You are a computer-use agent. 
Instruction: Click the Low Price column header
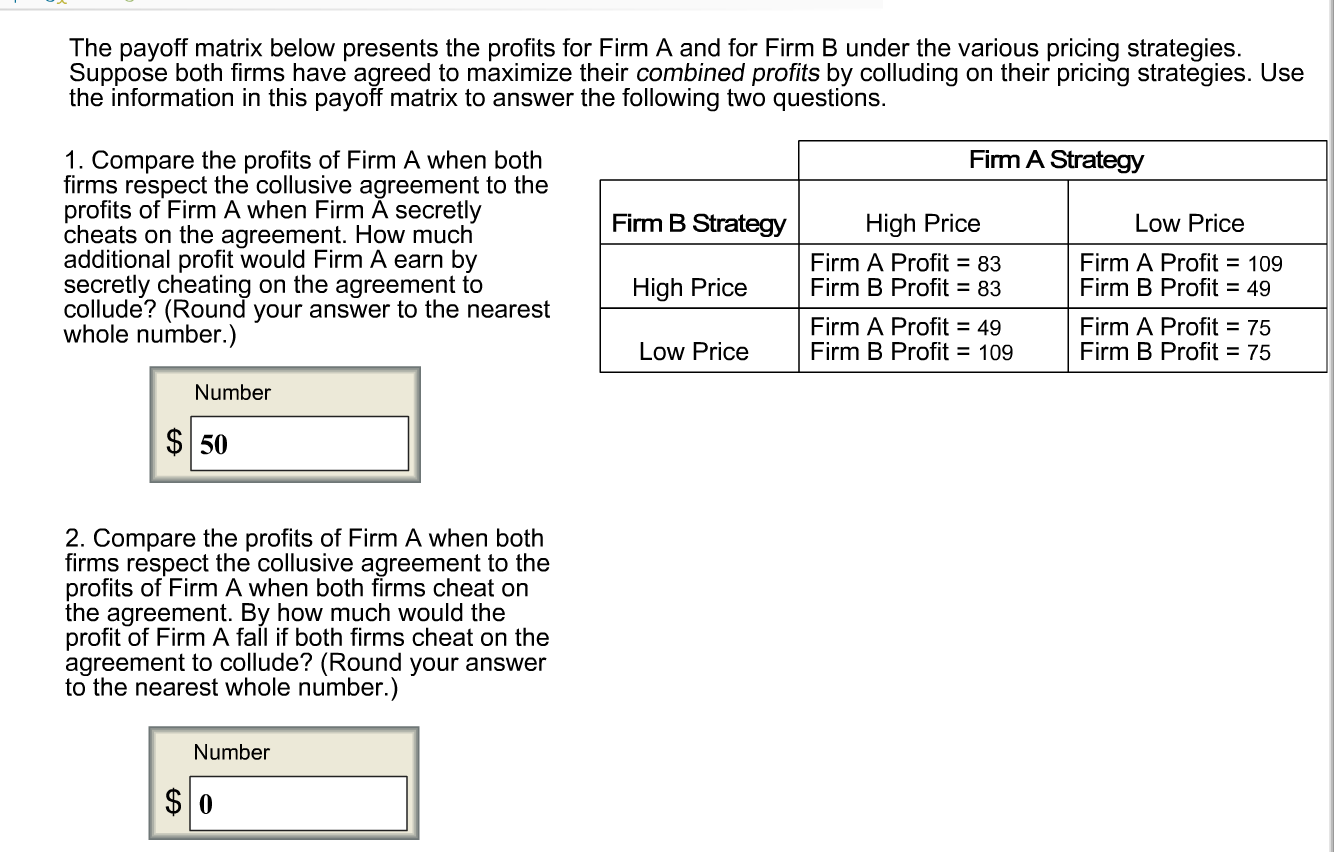pyautogui.click(x=1189, y=224)
